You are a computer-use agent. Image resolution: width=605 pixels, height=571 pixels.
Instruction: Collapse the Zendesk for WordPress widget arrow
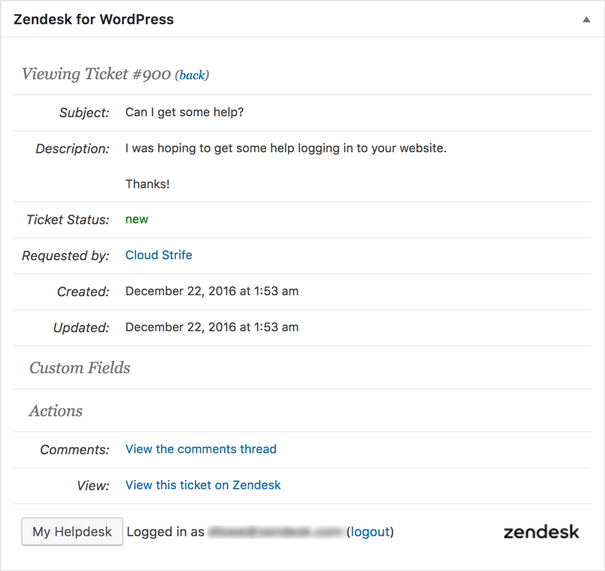(586, 19)
